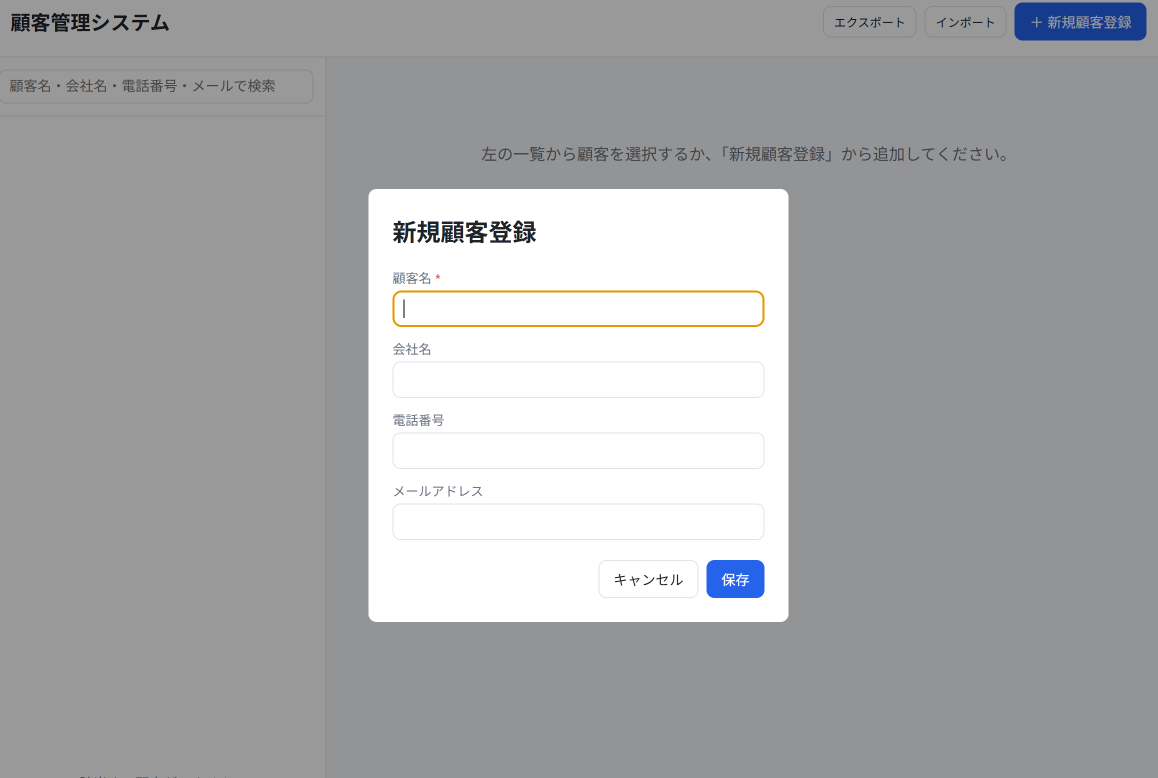
Task: Click the 会社名 label text
Action: [412, 349]
